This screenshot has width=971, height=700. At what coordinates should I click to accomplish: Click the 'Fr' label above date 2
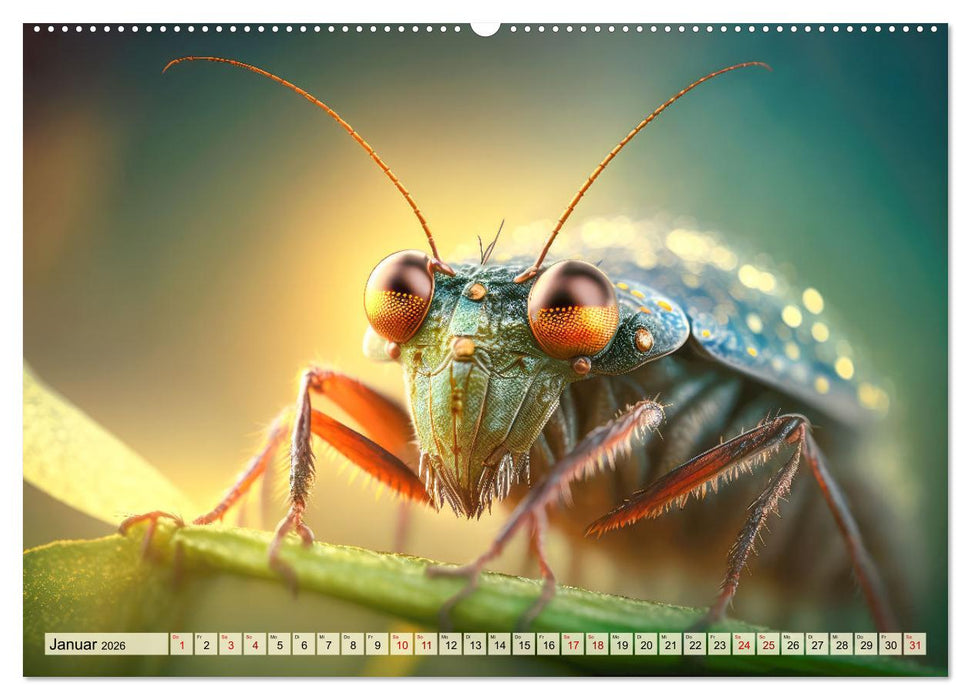[200, 637]
